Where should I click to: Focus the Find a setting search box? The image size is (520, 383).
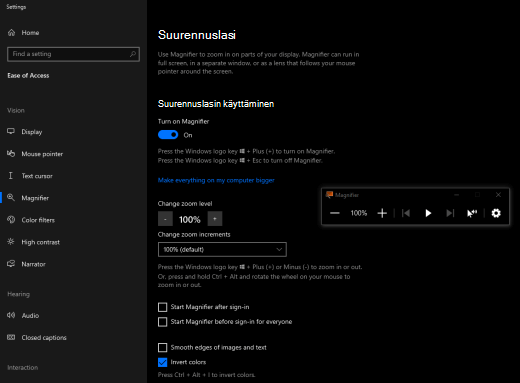click(73, 54)
